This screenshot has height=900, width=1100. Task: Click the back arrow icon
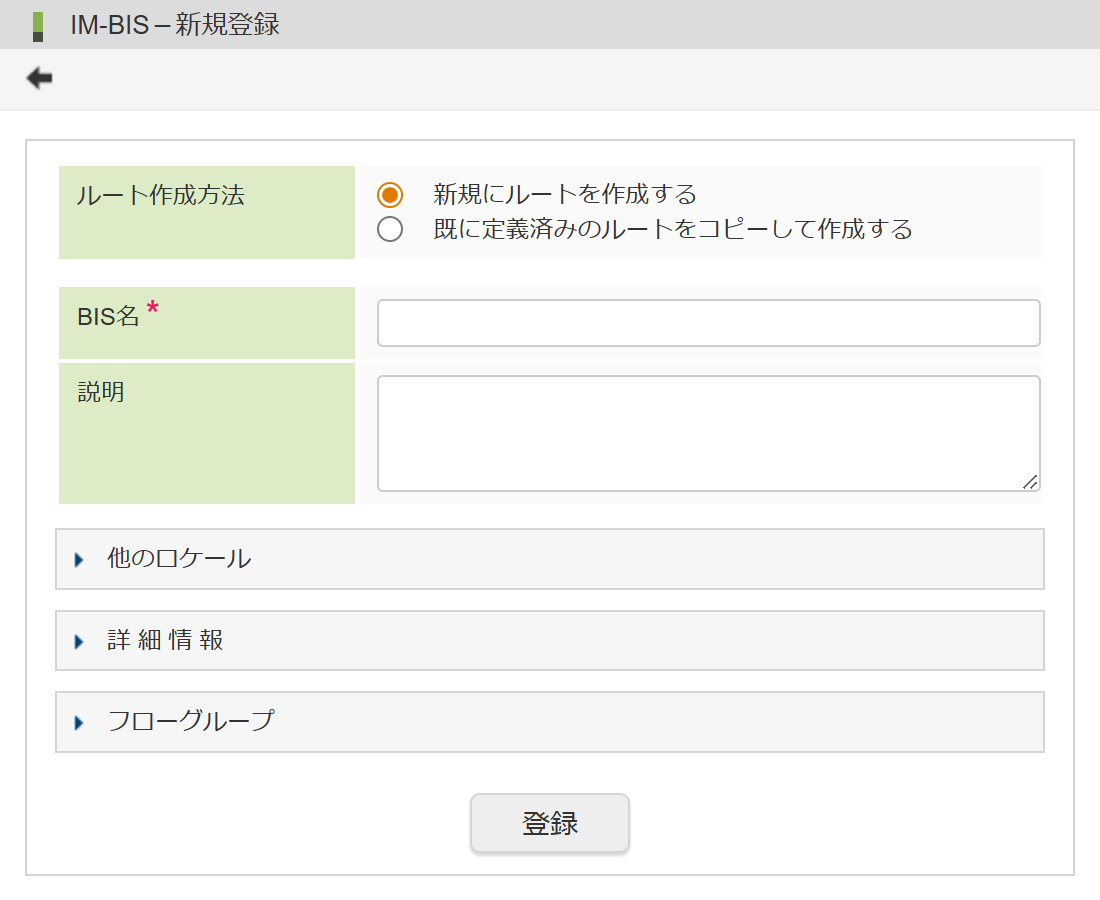tap(39, 78)
